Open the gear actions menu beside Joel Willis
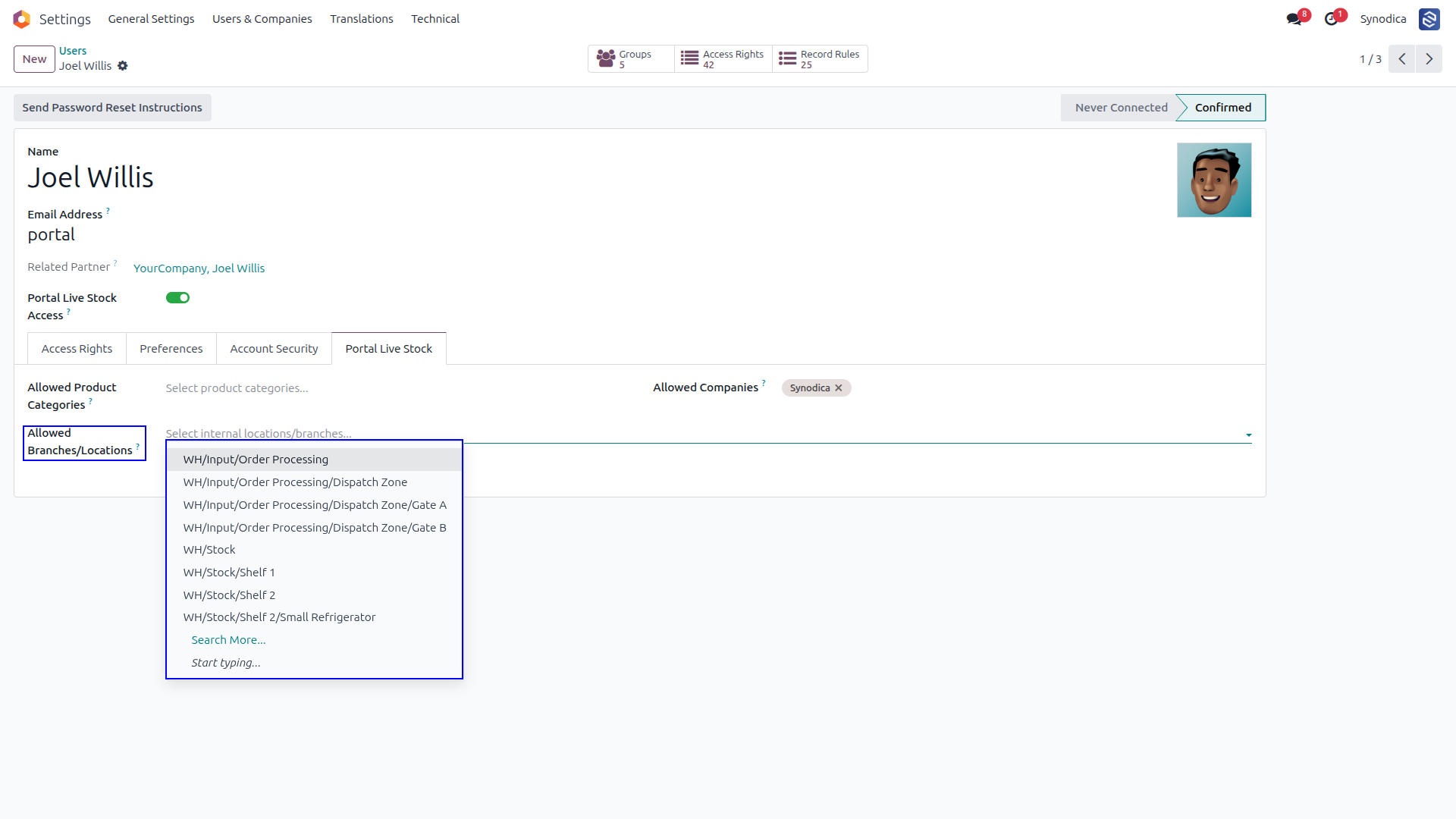 pos(123,66)
